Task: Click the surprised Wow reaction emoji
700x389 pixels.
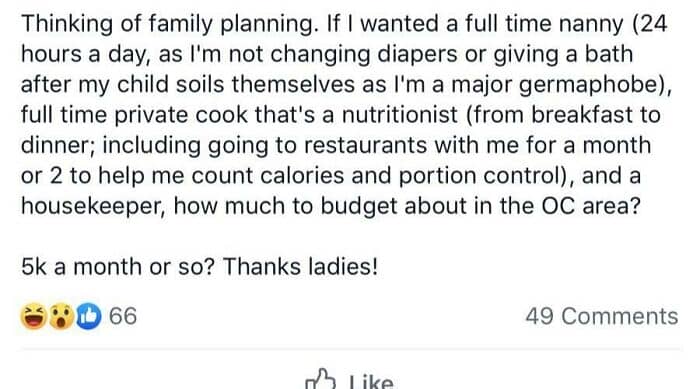Action: [61, 316]
